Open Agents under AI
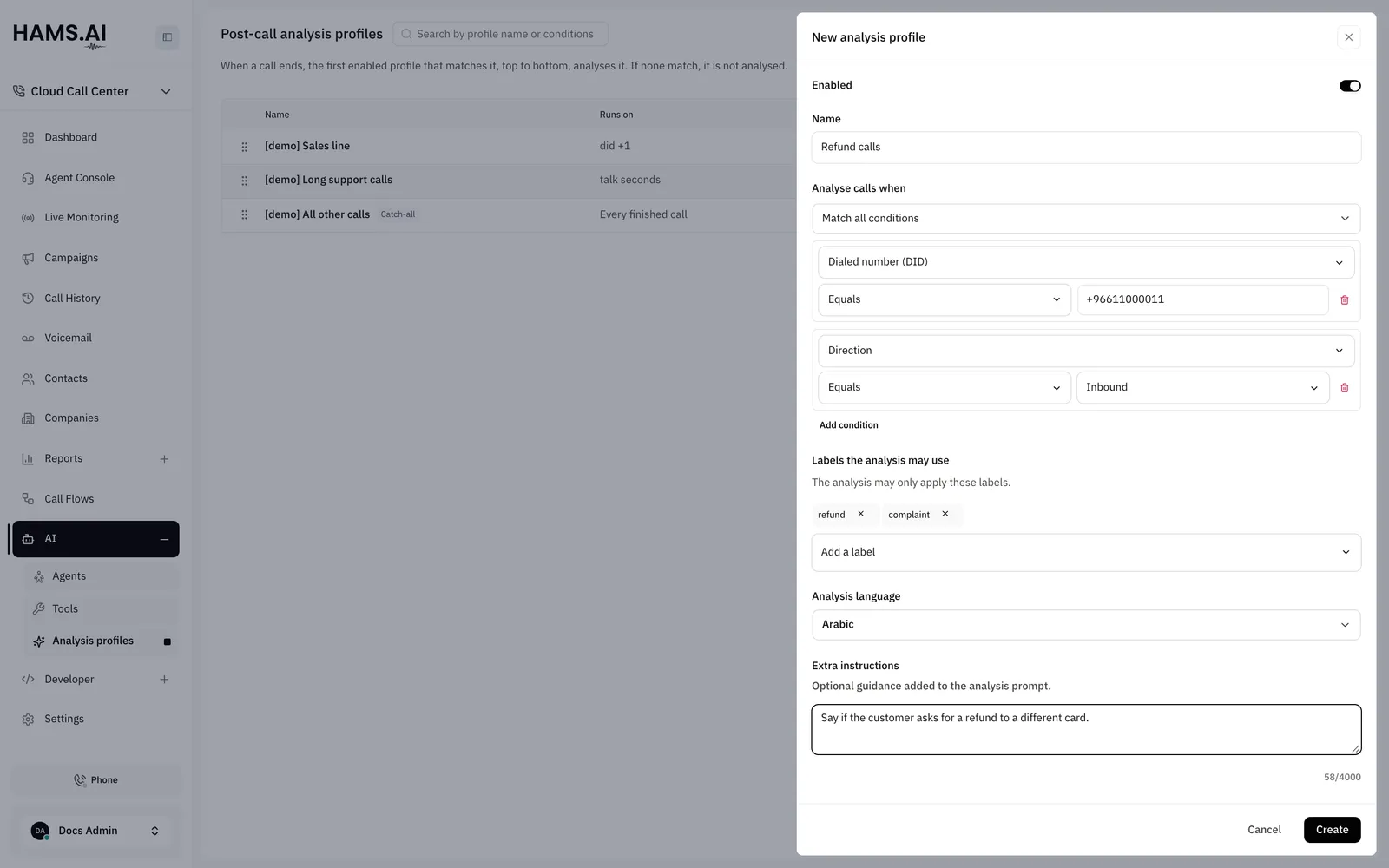The image size is (1389, 868). pyautogui.click(x=102, y=576)
